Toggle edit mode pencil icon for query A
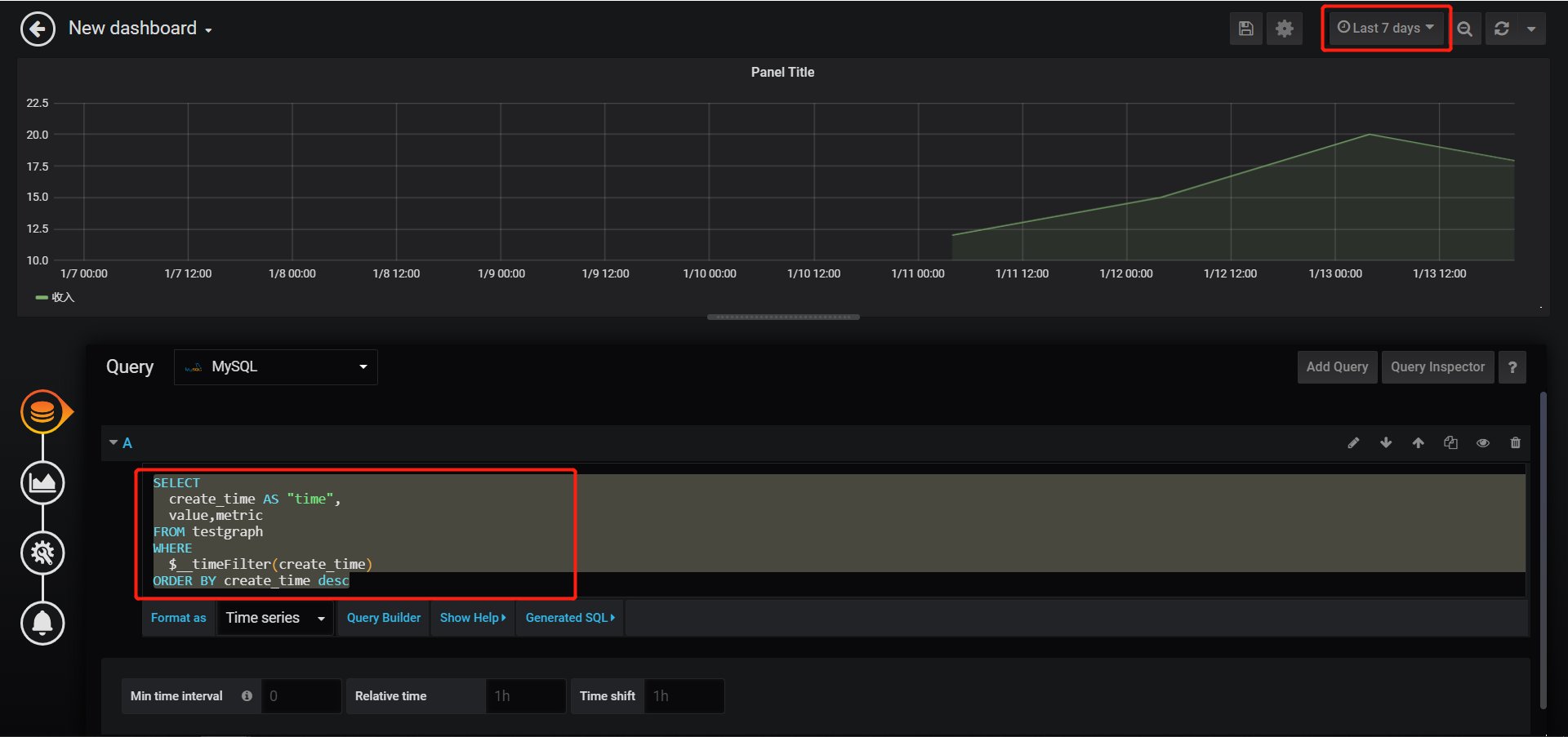Viewport: 1568px width, 737px height. click(x=1353, y=442)
